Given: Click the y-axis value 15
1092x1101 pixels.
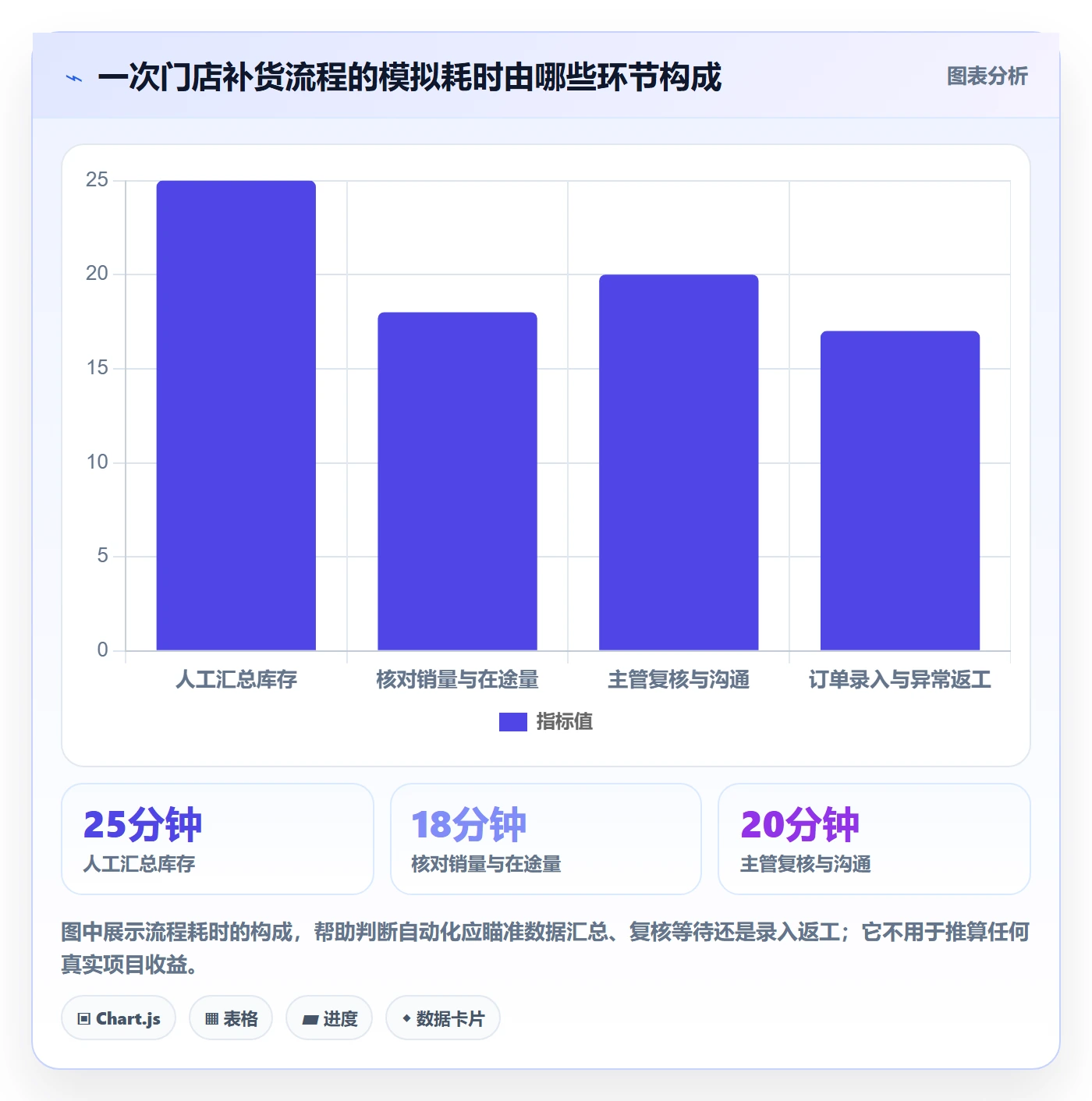Looking at the screenshot, I should [97, 368].
